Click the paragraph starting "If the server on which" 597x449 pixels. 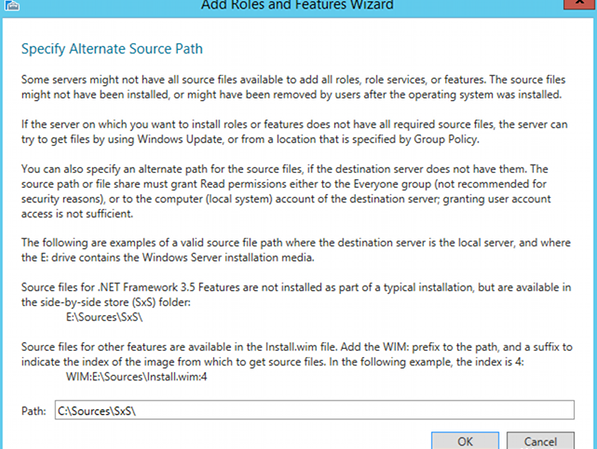294,132
